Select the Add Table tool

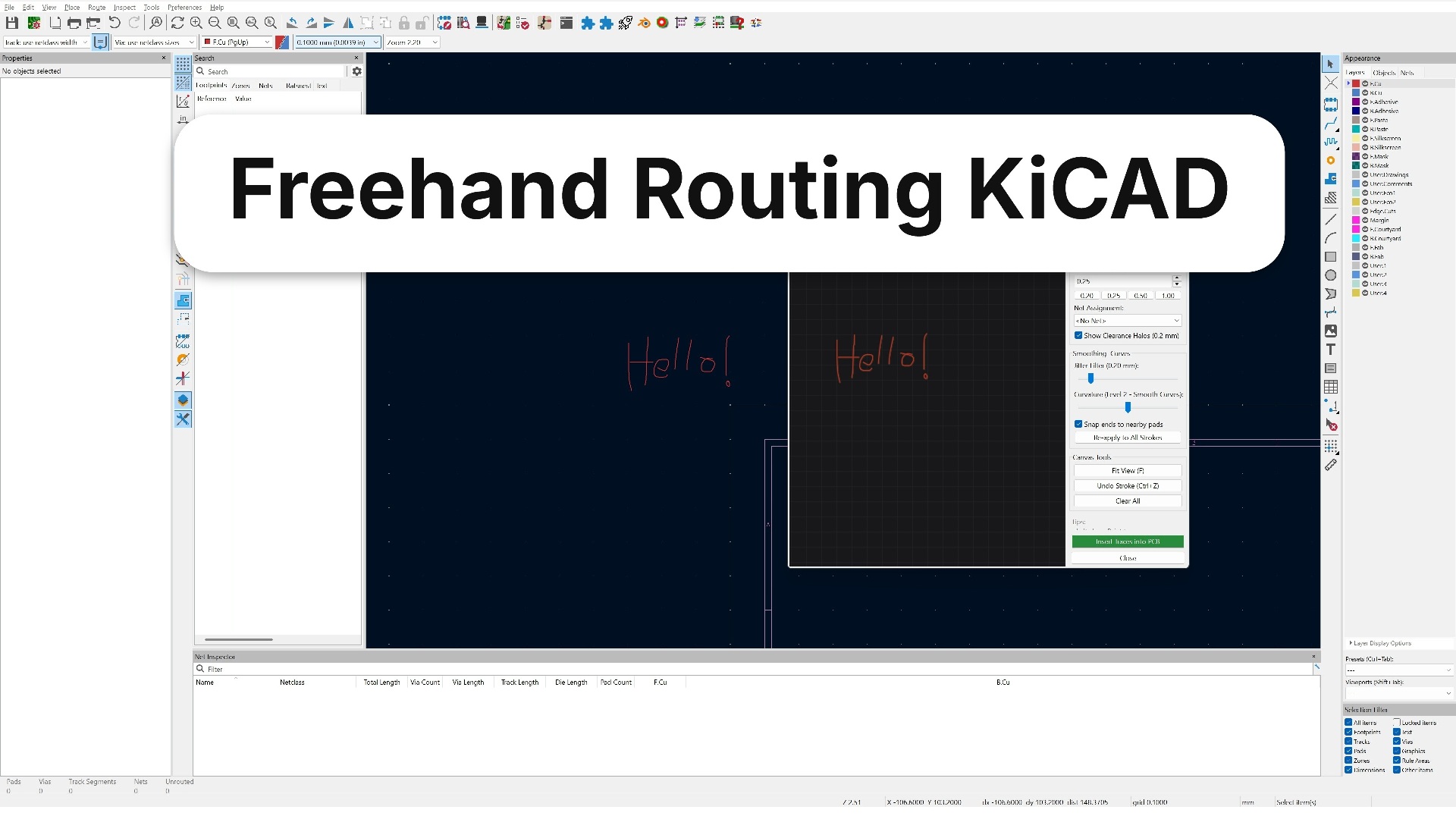click(1331, 387)
